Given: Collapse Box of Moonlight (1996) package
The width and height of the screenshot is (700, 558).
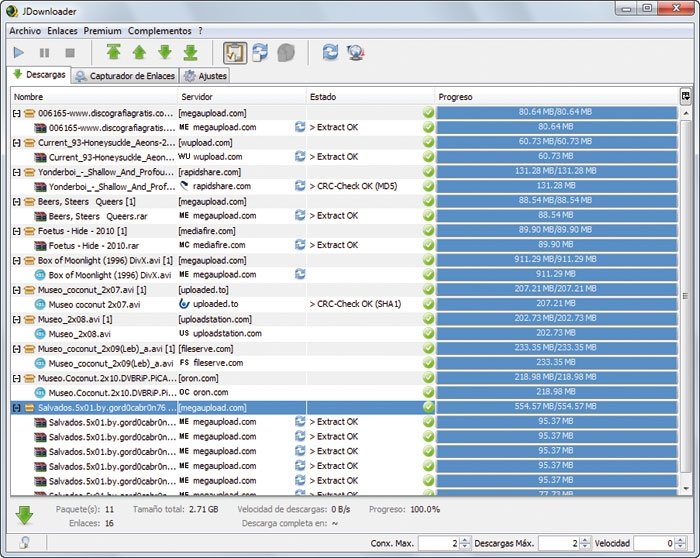Looking at the screenshot, I should point(17,261).
